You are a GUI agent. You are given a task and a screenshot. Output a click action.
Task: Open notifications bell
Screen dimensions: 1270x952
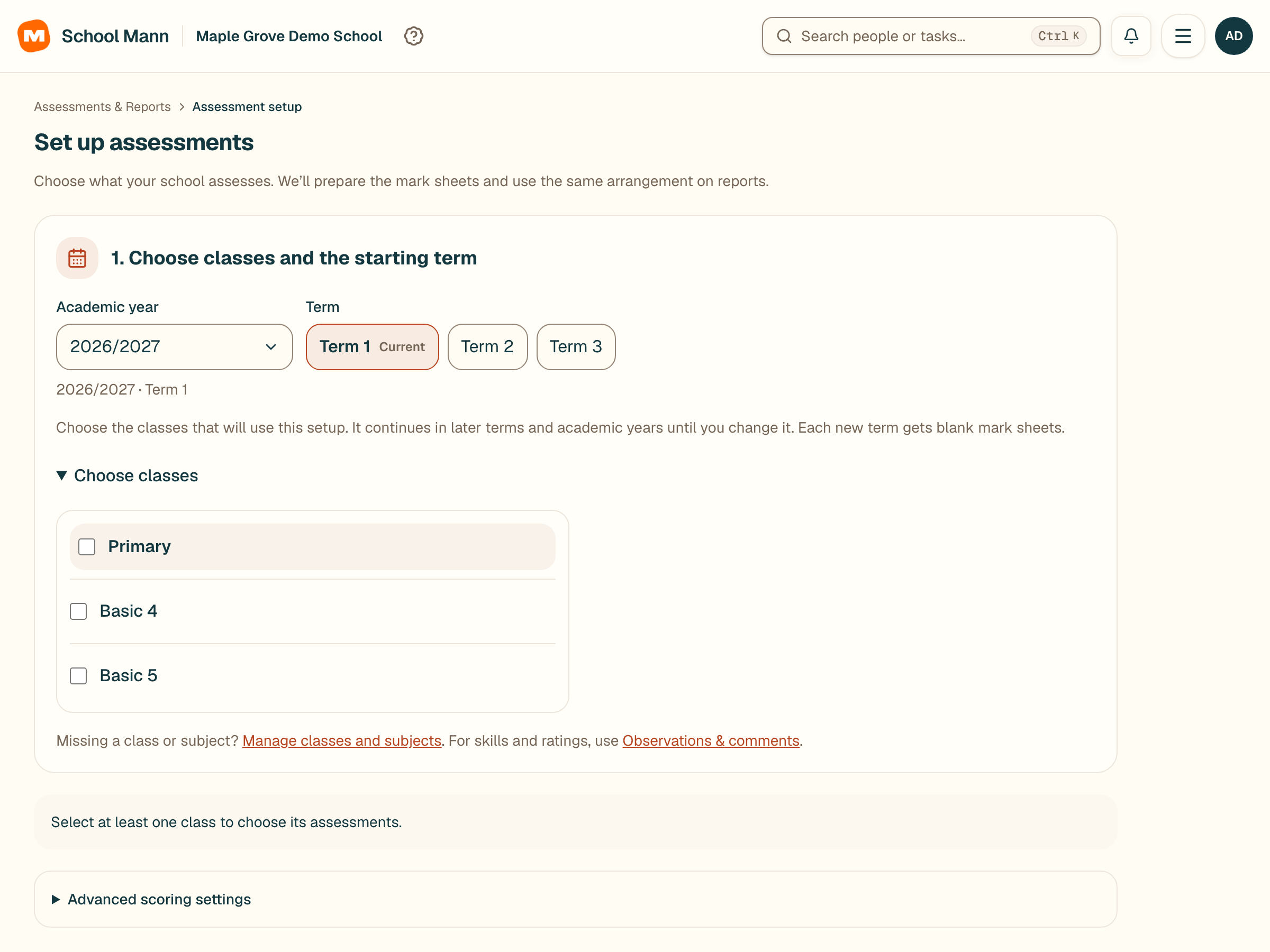click(1130, 36)
